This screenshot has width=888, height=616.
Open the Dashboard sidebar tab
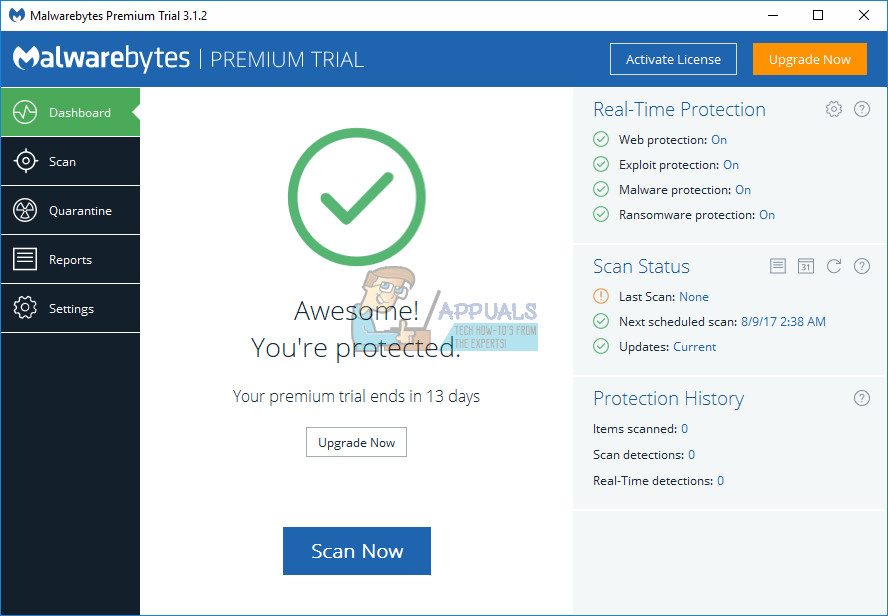(x=70, y=112)
